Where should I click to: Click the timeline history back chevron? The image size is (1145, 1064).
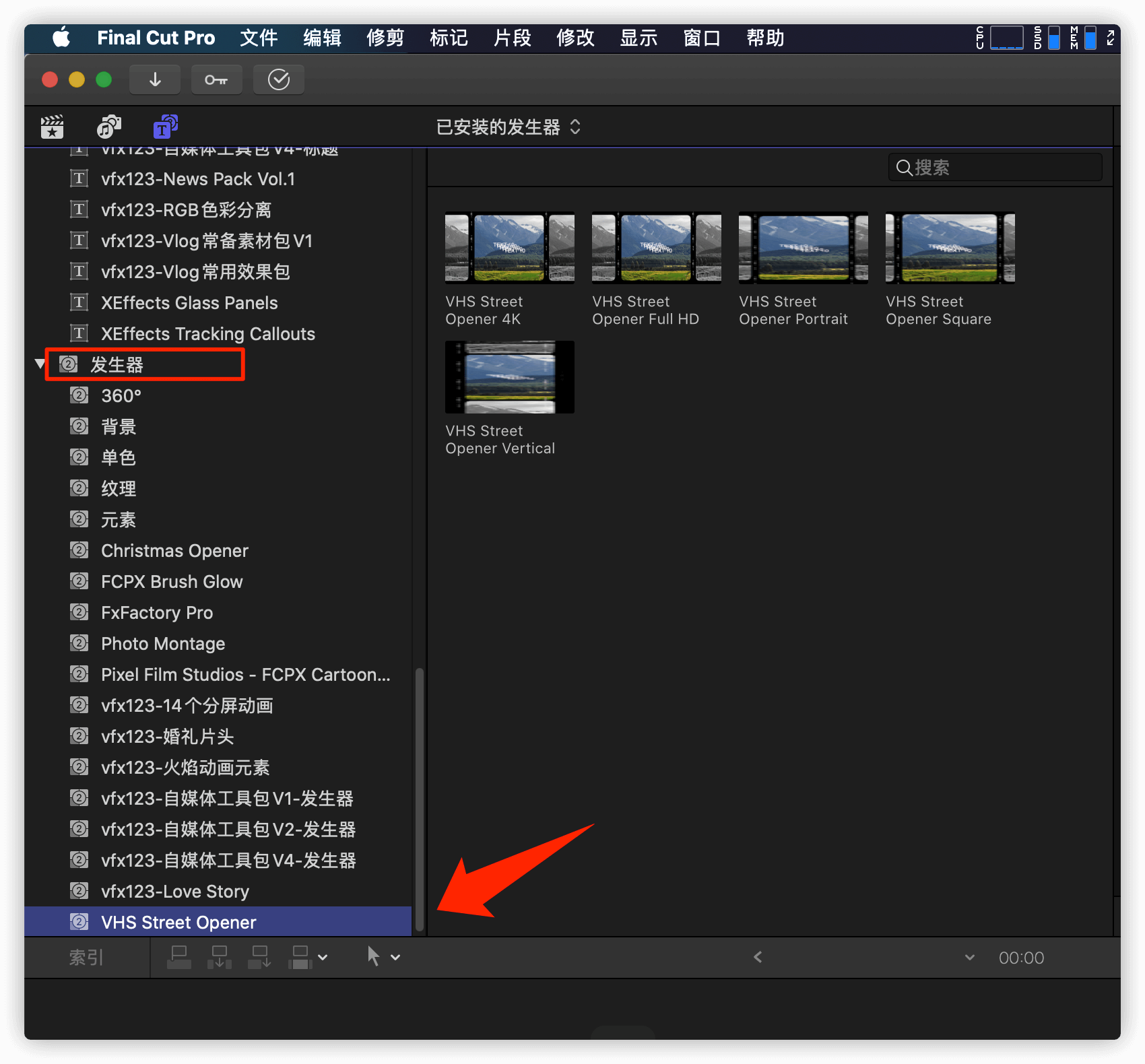click(x=758, y=957)
